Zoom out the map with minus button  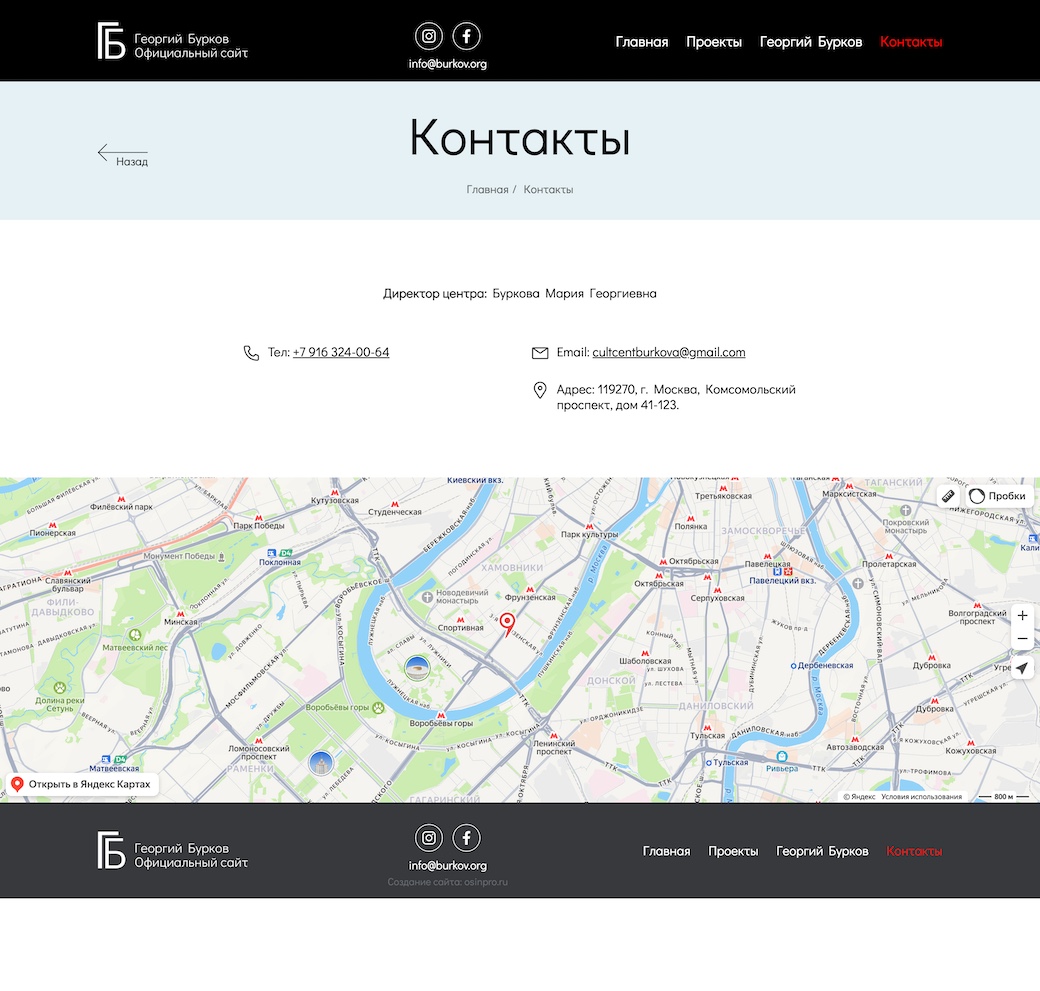1022,639
